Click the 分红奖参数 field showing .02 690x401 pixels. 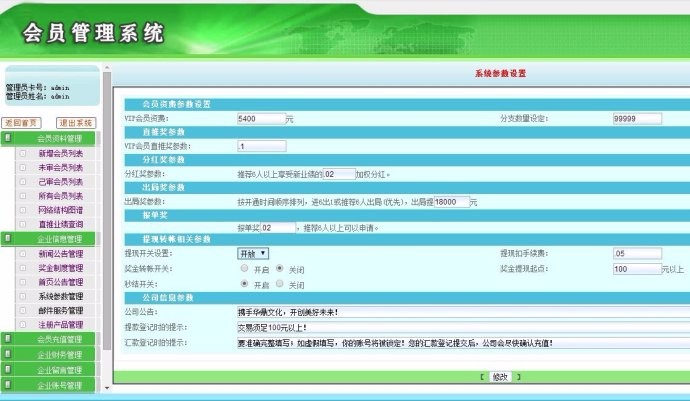(x=339, y=174)
